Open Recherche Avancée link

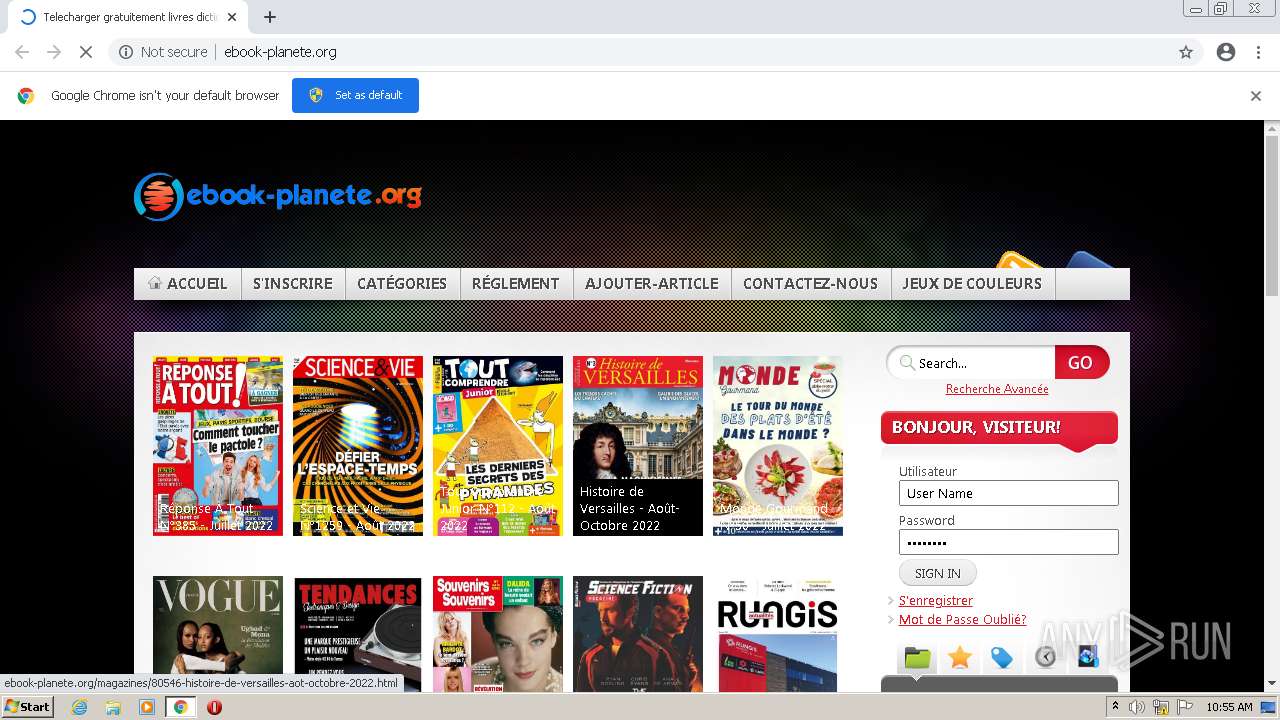[x=997, y=389]
